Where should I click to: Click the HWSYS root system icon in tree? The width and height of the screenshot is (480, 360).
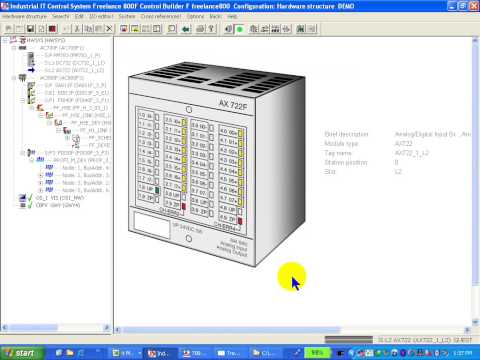point(22,40)
